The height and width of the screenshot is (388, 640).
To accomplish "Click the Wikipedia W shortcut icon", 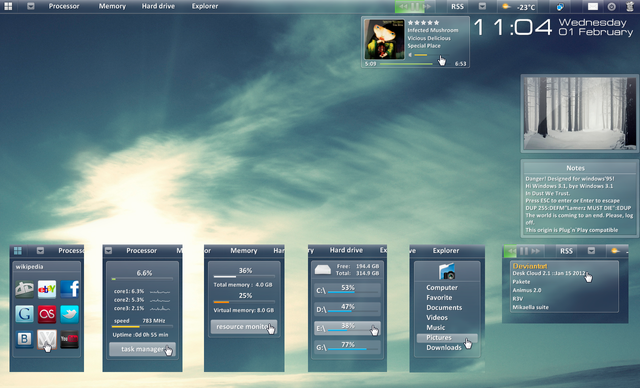I will click(x=47, y=339).
